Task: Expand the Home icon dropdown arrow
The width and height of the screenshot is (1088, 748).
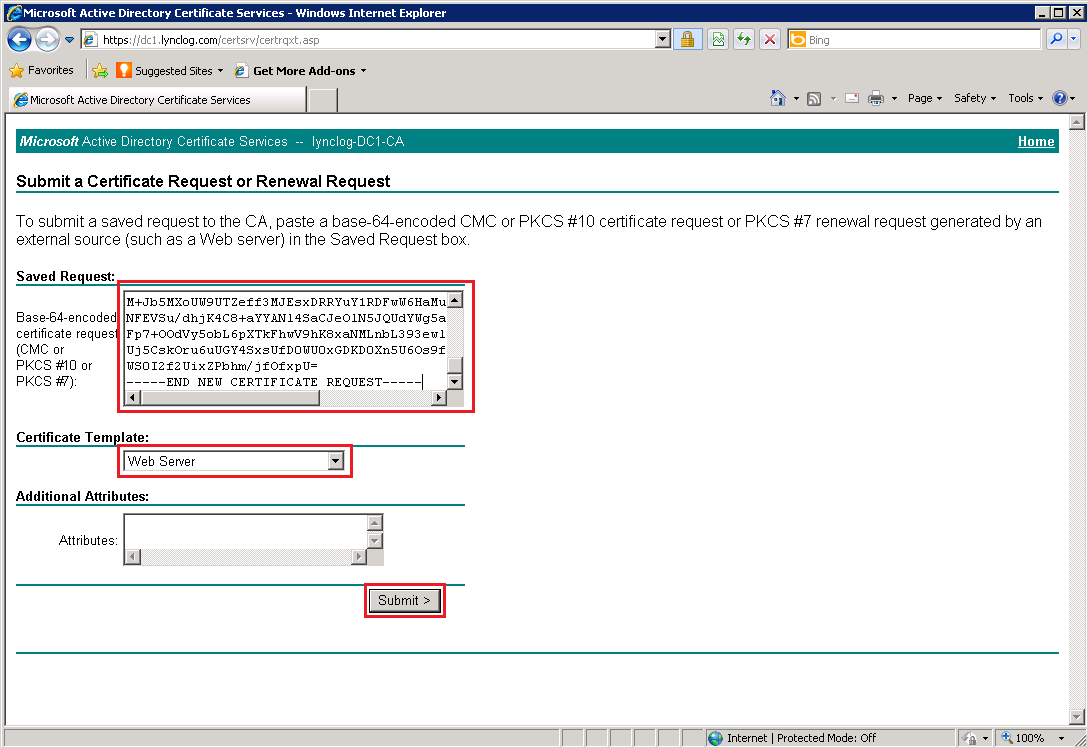Action: pyautogui.click(x=796, y=99)
